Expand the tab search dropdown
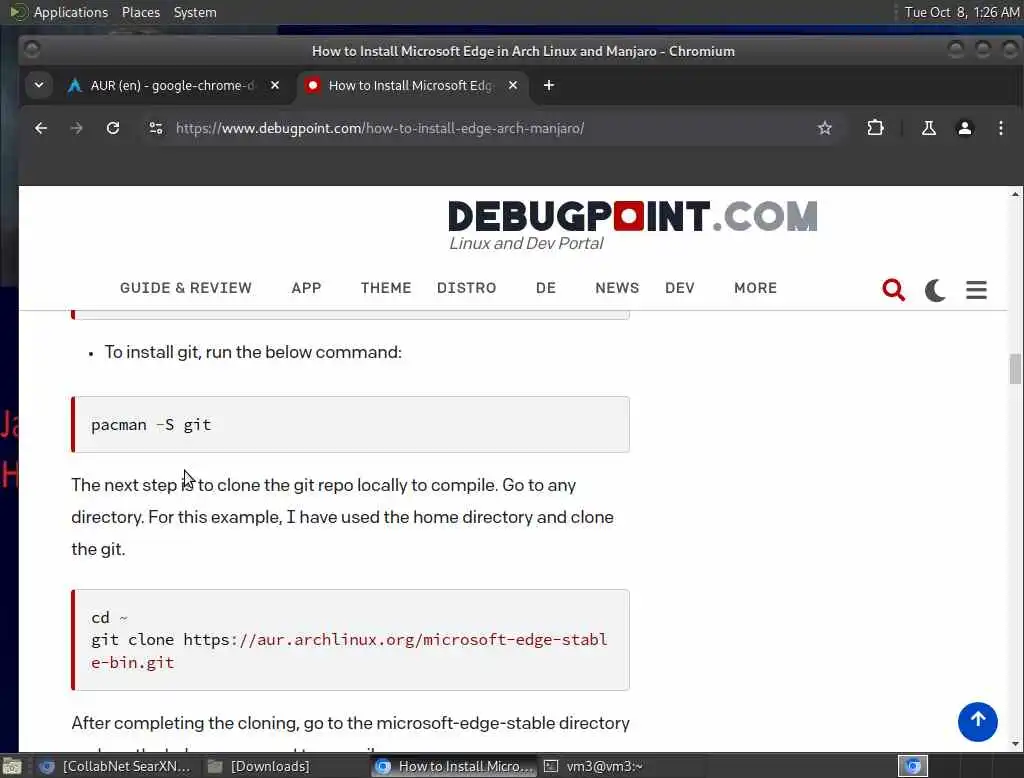 [x=39, y=86]
